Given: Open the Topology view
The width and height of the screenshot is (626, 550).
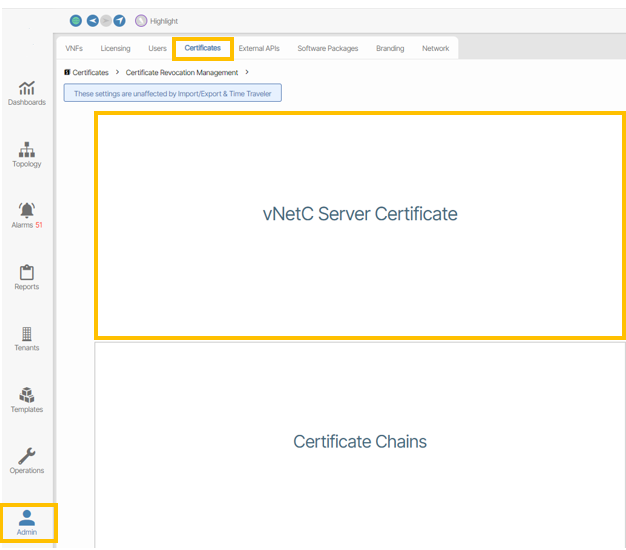Looking at the screenshot, I should 27,154.
